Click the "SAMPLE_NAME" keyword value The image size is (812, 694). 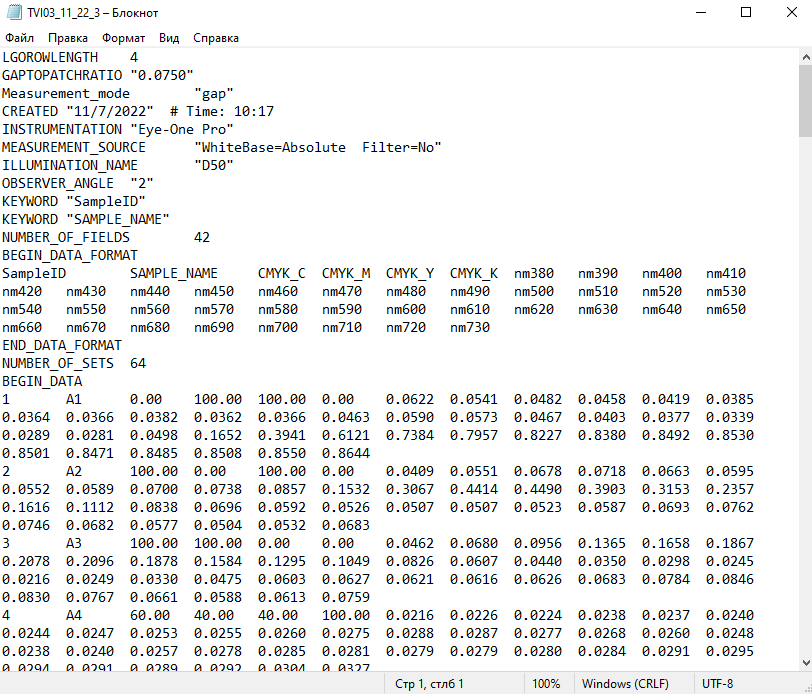point(118,219)
